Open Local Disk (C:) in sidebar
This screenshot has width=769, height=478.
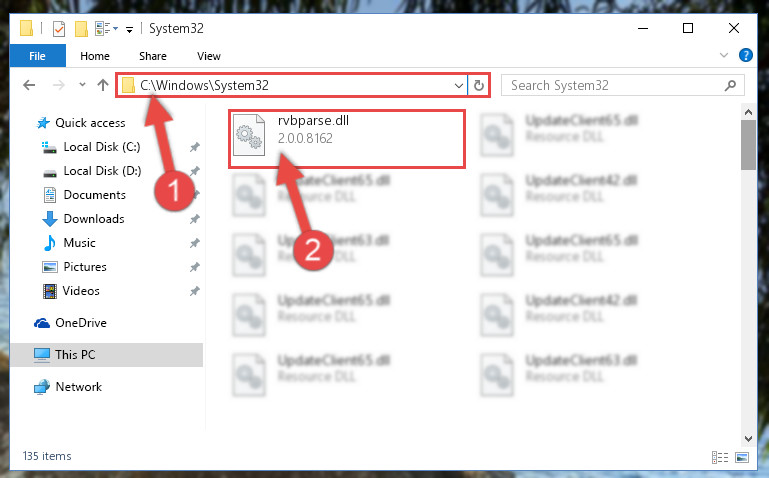102,147
